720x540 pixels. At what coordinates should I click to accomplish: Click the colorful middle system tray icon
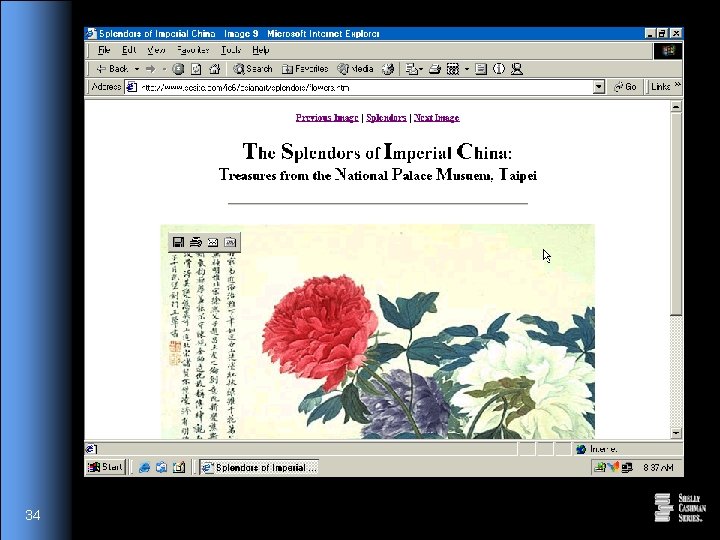click(x=613, y=467)
